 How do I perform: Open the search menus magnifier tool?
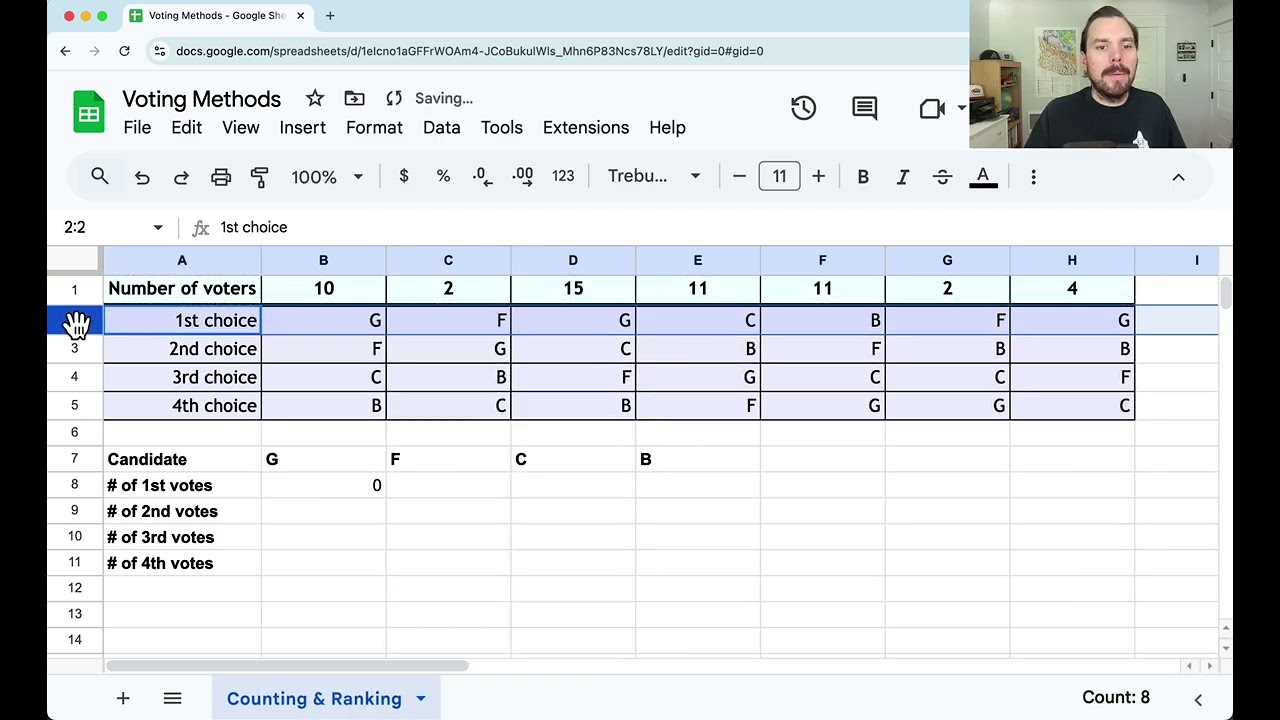tap(100, 176)
